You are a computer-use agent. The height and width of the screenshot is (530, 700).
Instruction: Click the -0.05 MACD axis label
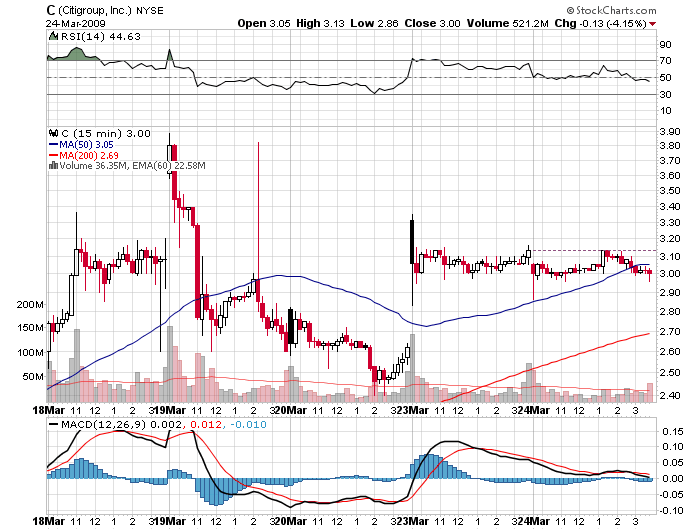click(670, 494)
